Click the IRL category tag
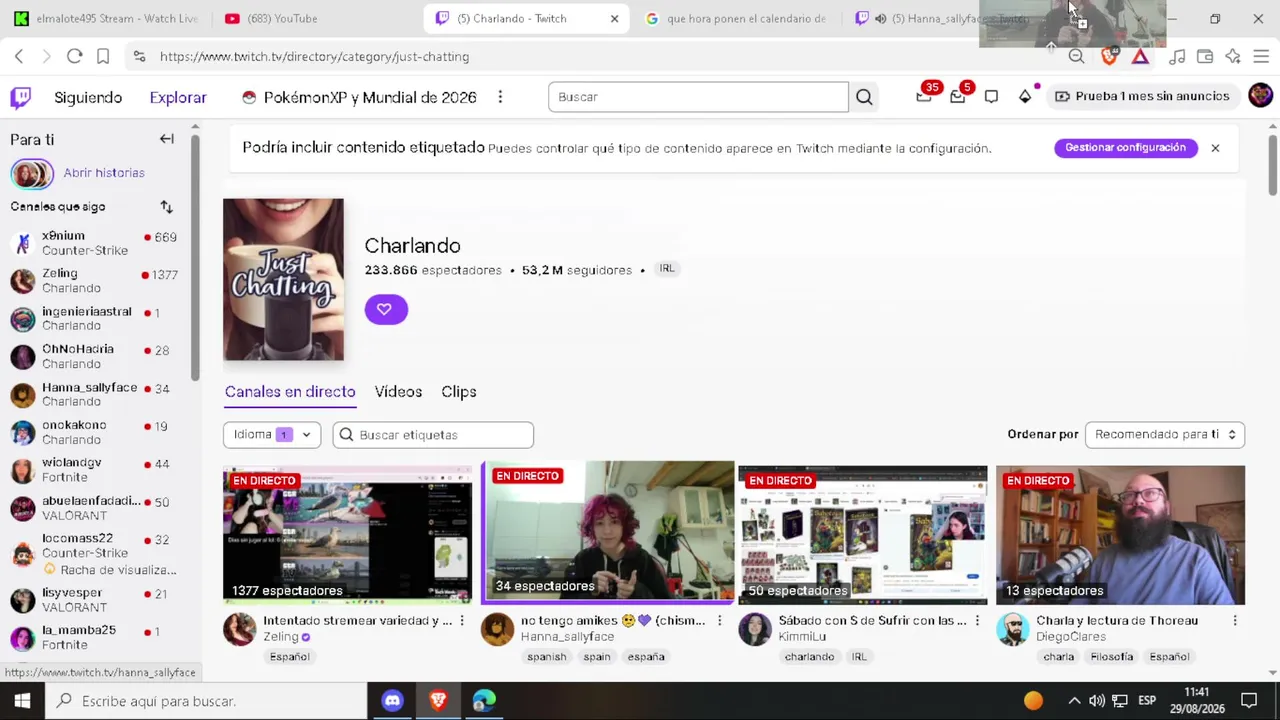1280x720 pixels. point(667,269)
